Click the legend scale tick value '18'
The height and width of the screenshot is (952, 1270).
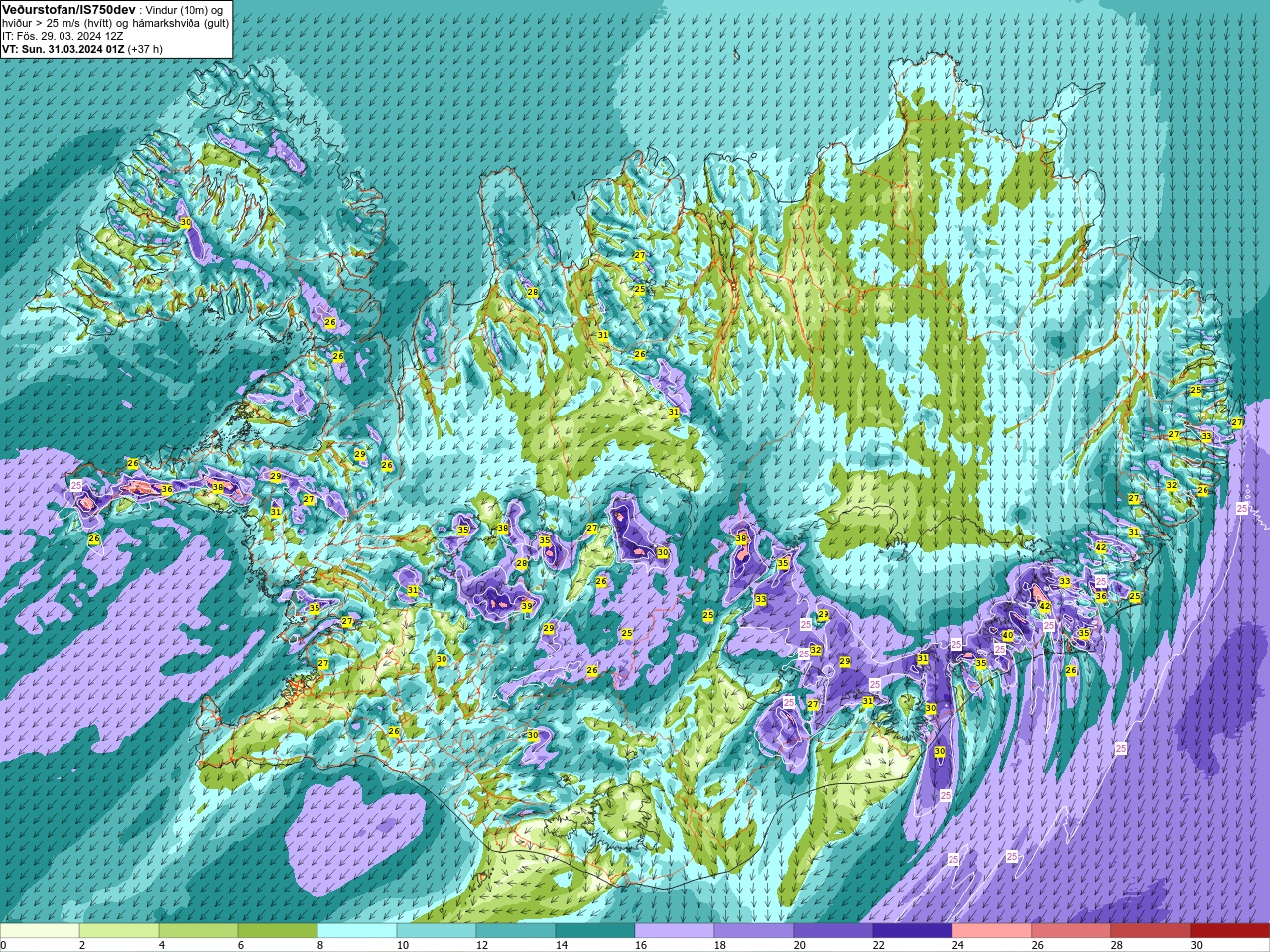(x=720, y=945)
